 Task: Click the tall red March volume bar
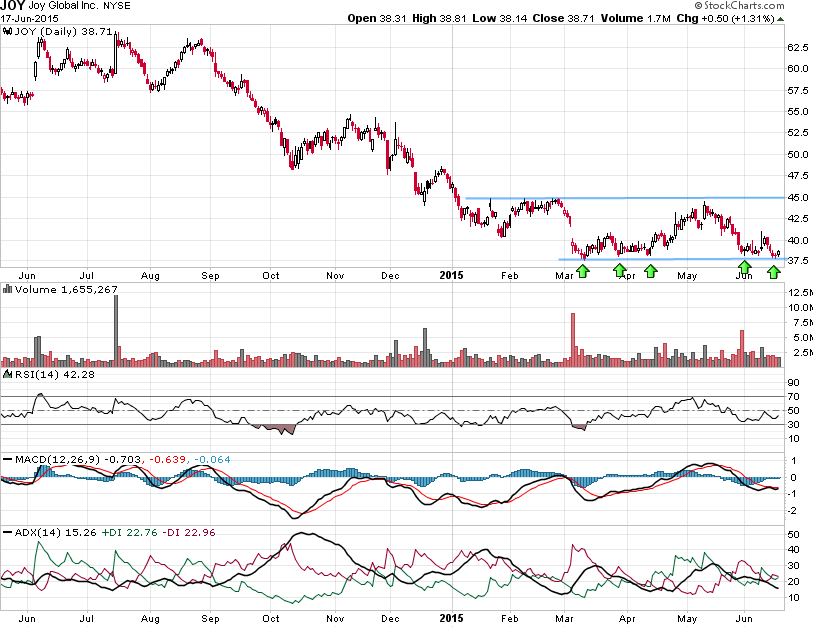click(x=573, y=340)
